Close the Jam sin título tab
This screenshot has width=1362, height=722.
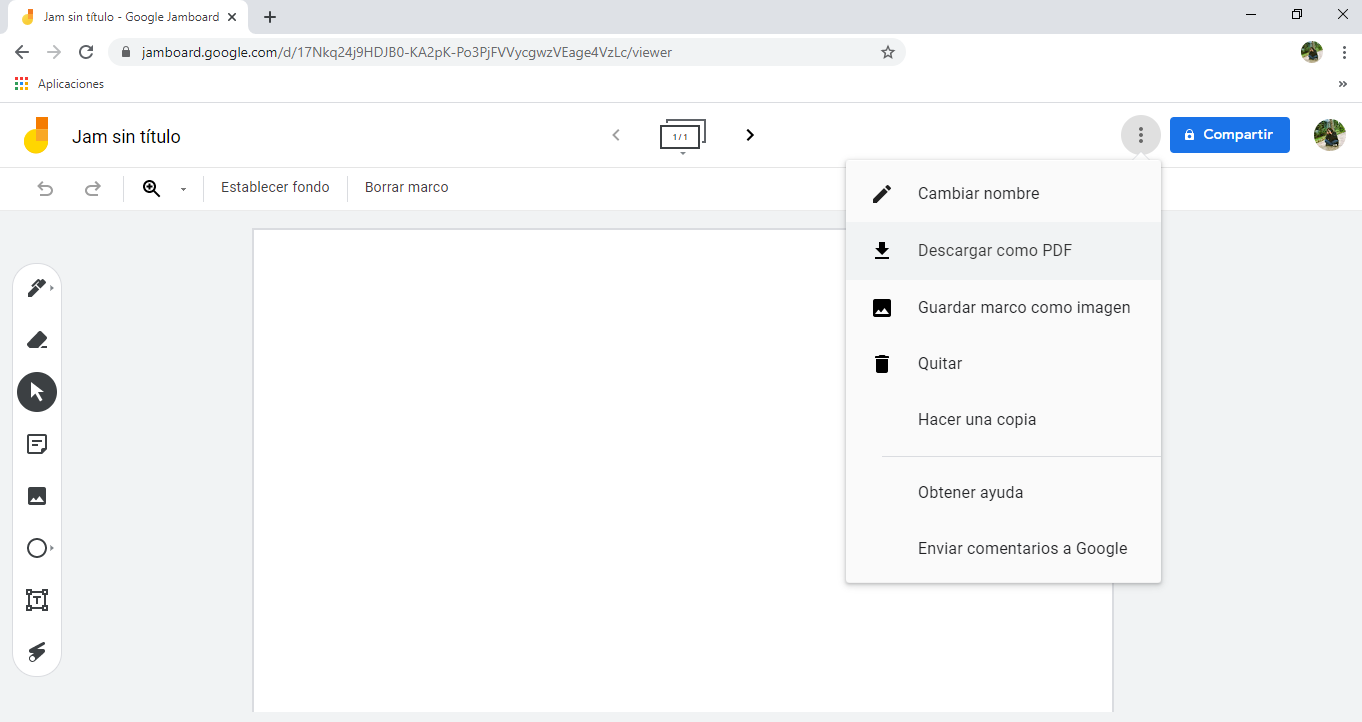point(233,17)
